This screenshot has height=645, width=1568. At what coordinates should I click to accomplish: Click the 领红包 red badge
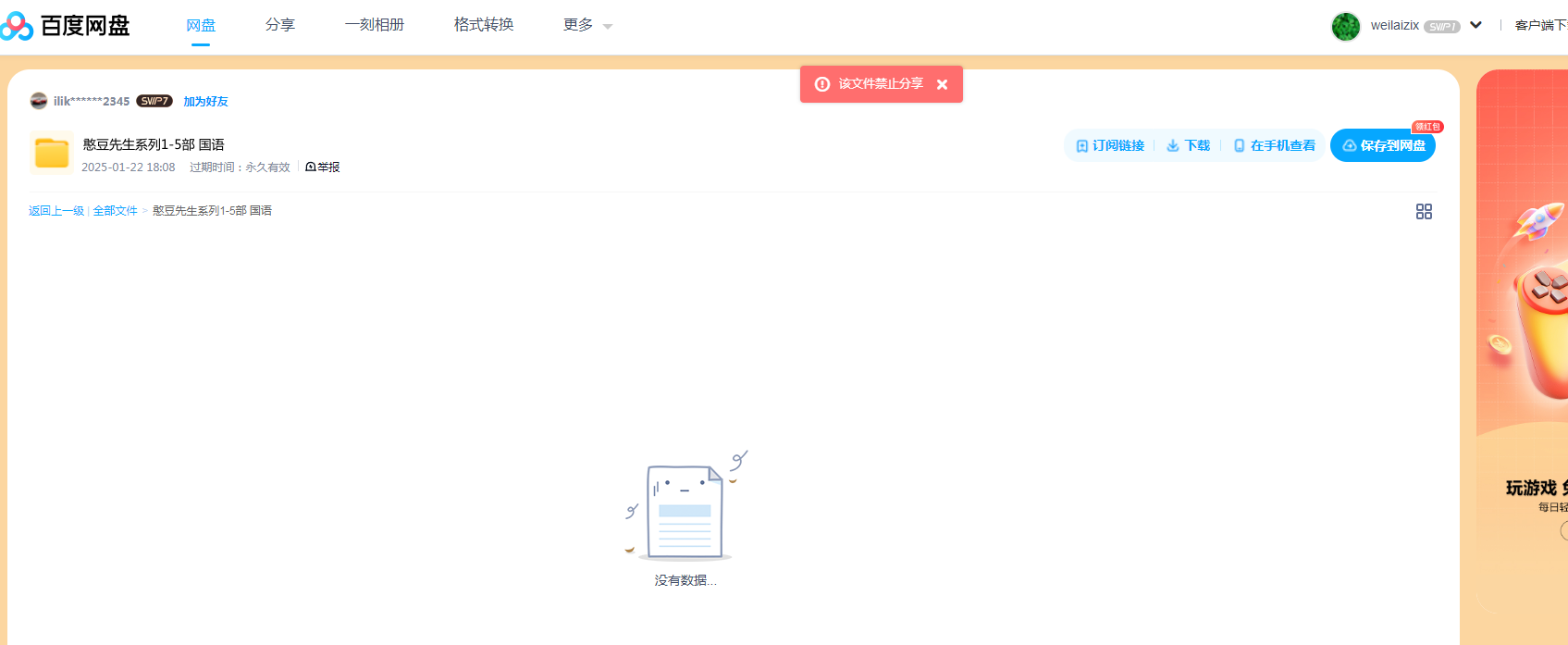coord(1427,127)
